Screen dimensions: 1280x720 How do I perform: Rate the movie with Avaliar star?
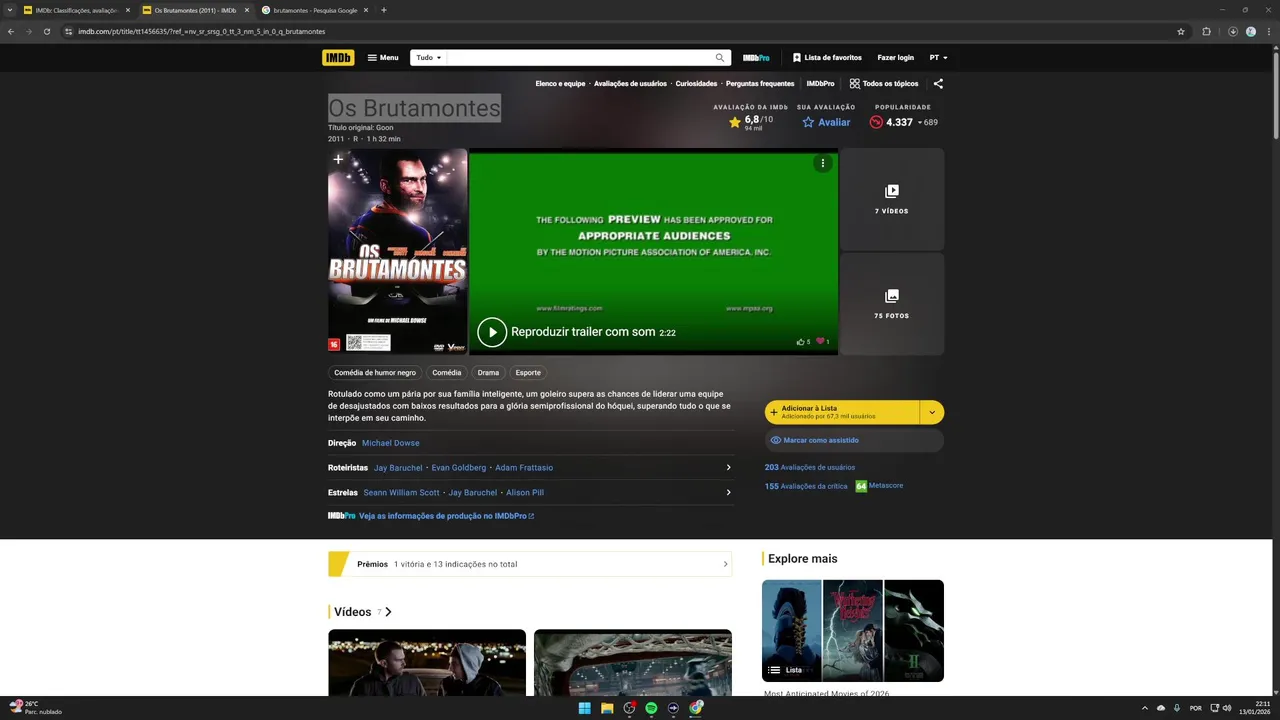point(826,122)
